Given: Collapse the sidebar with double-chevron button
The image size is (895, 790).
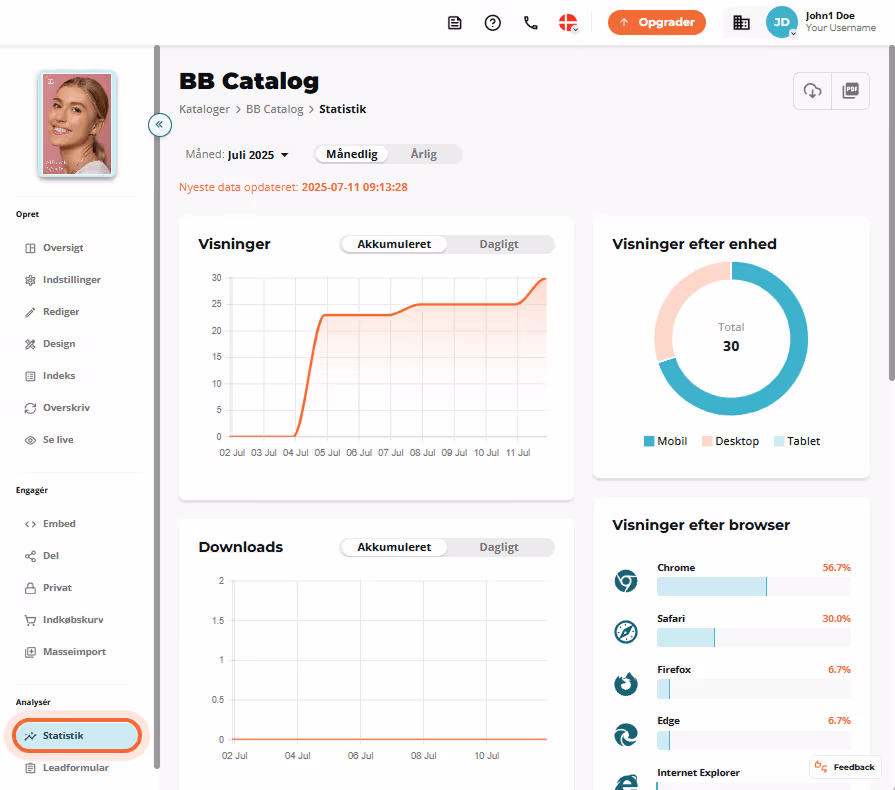Looking at the screenshot, I should 160,124.
